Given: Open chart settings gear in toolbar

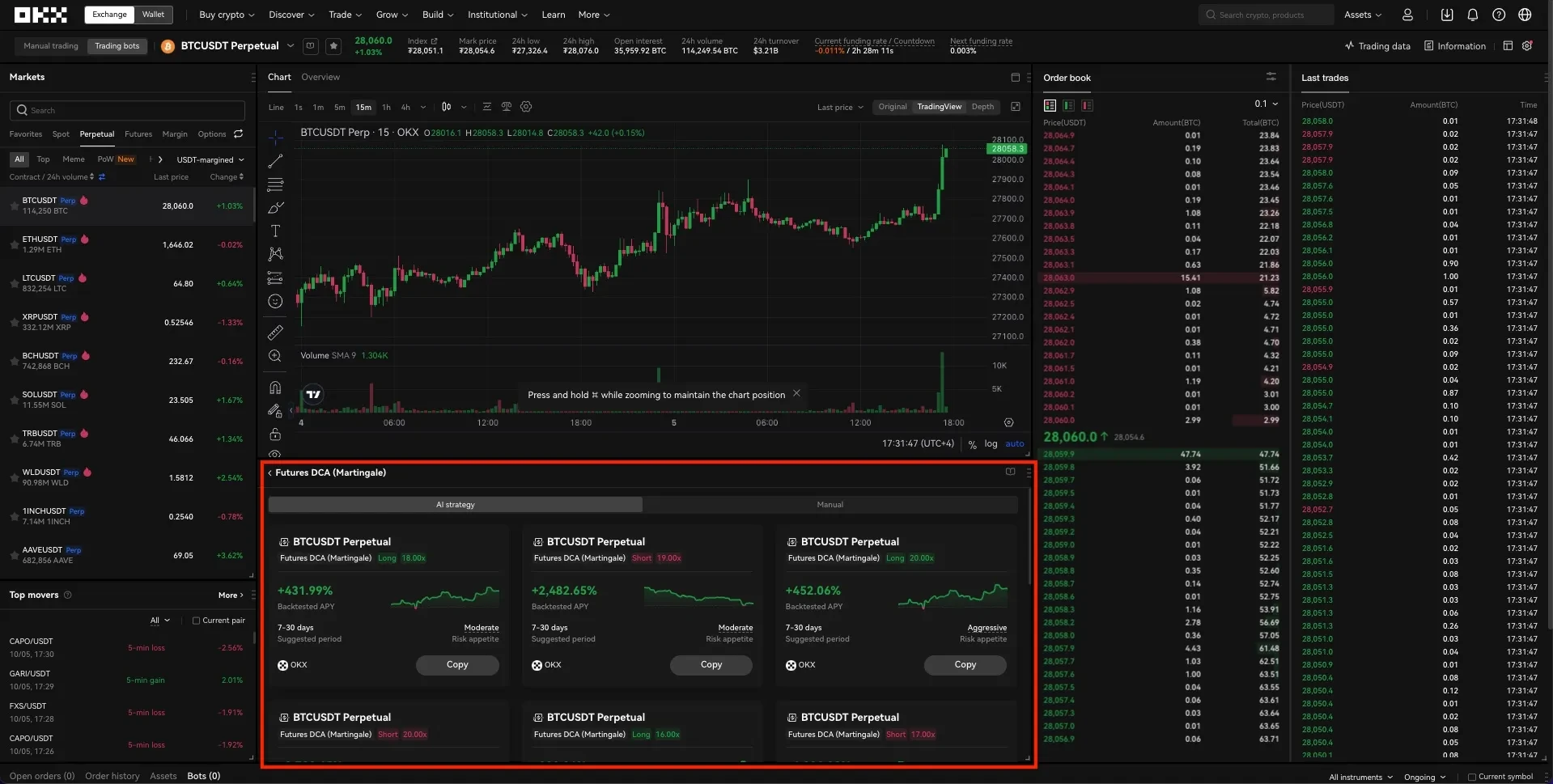Looking at the screenshot, I should pyautogui.click(x=526, y=107).
